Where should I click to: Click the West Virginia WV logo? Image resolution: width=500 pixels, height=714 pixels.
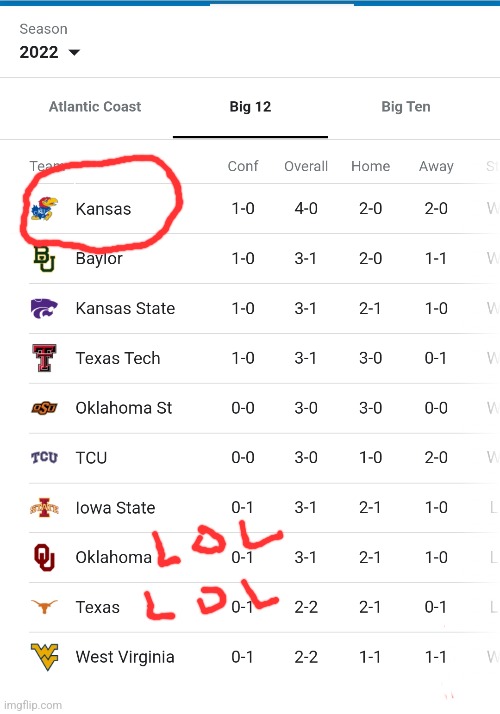pos(44,657)
